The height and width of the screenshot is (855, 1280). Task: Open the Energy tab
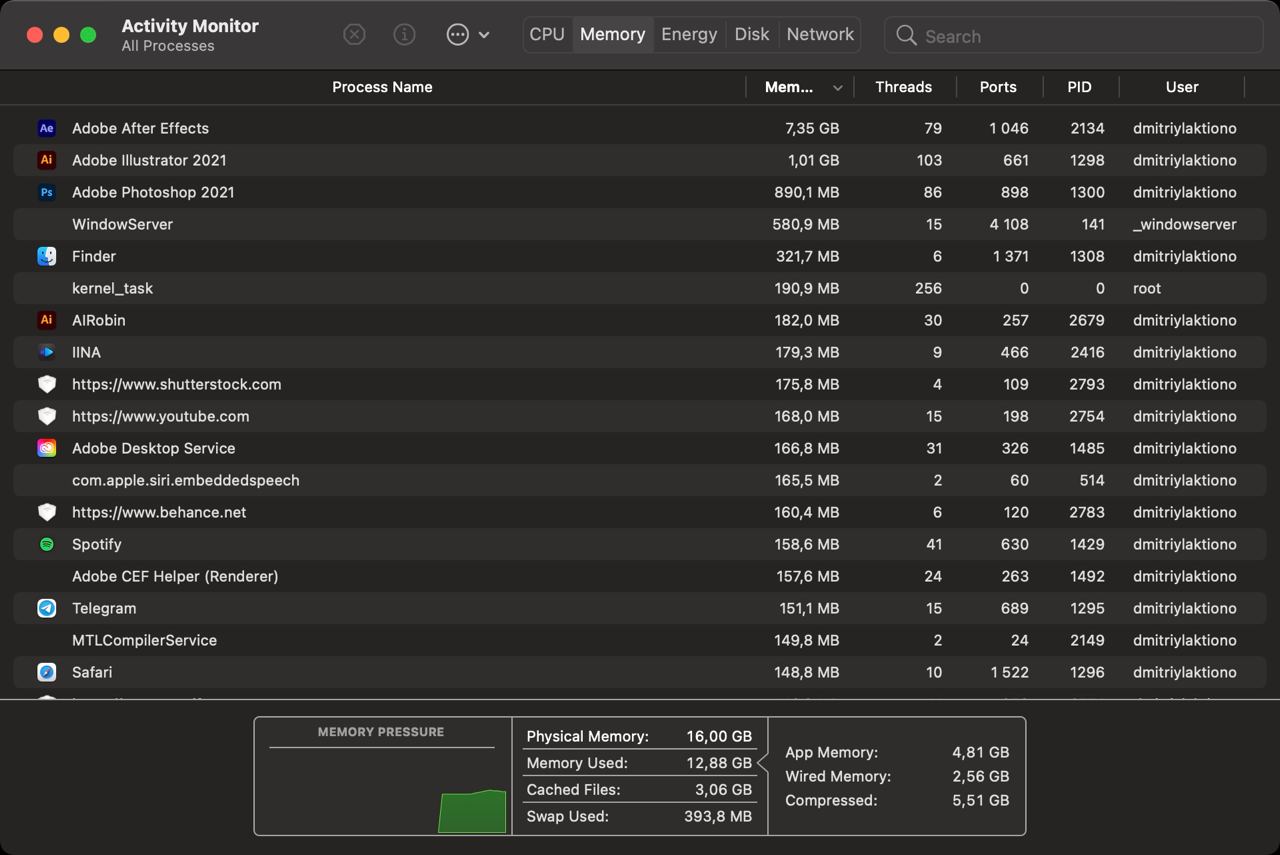[689, 34]
